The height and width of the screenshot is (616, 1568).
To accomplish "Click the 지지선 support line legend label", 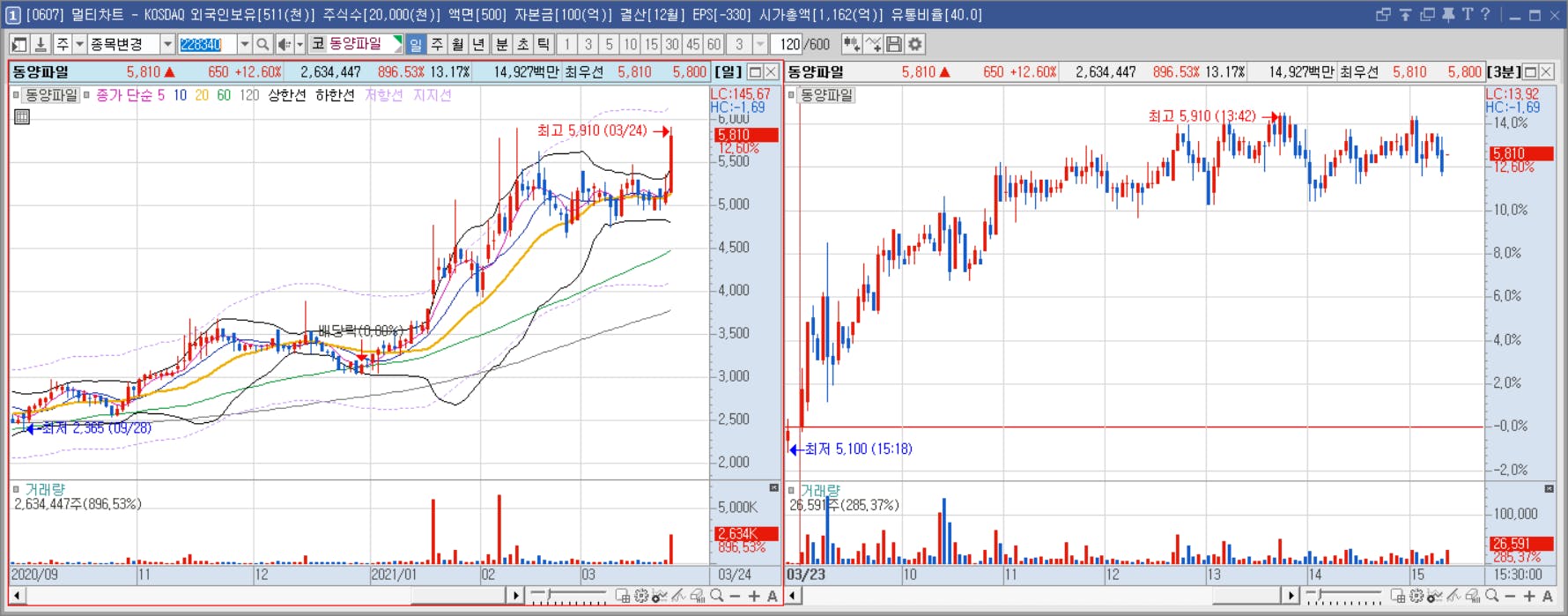I will tap(433, 95).
